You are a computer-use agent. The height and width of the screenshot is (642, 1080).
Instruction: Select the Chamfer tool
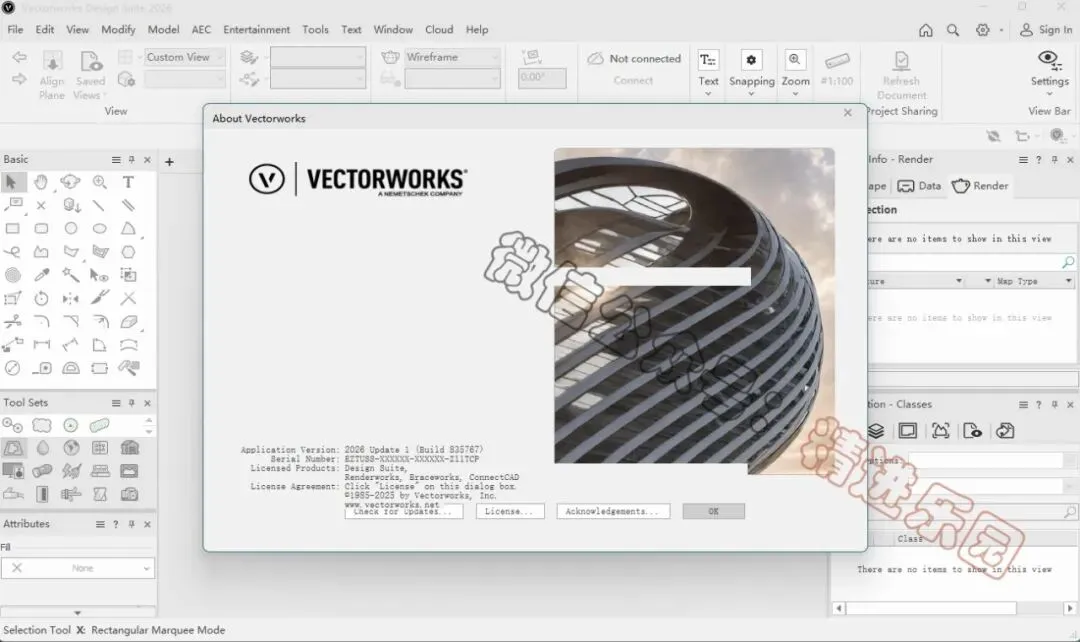pyautogui.click(x=71, y=322)
